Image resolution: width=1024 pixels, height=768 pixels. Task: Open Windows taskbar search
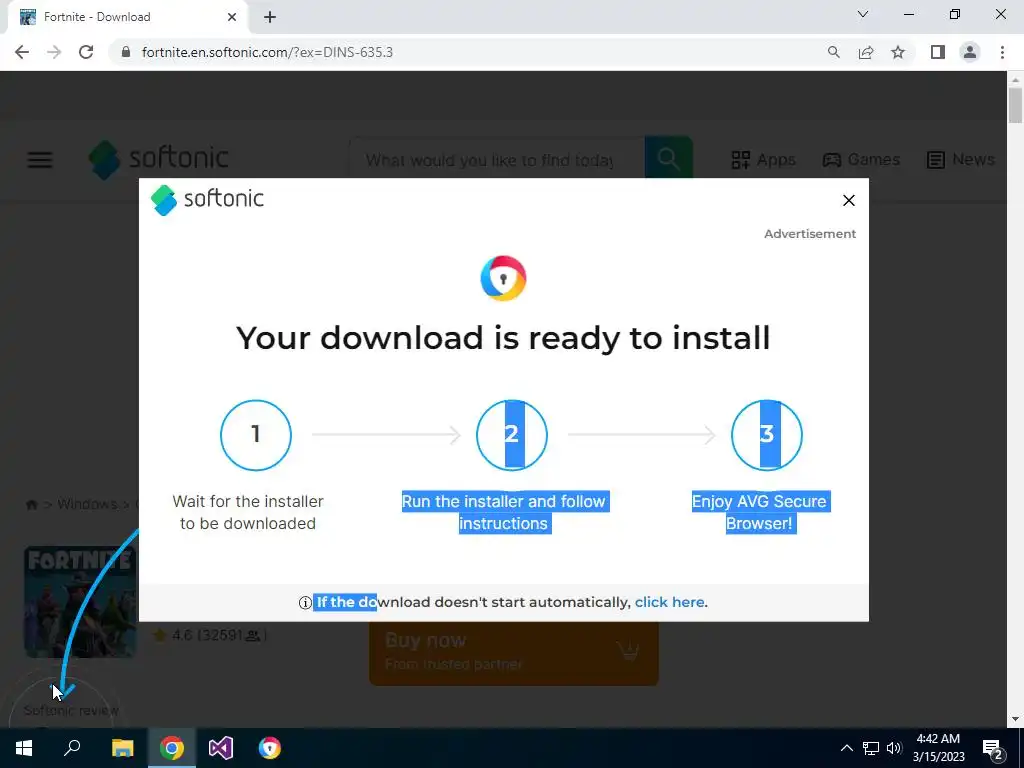point(72,748)
